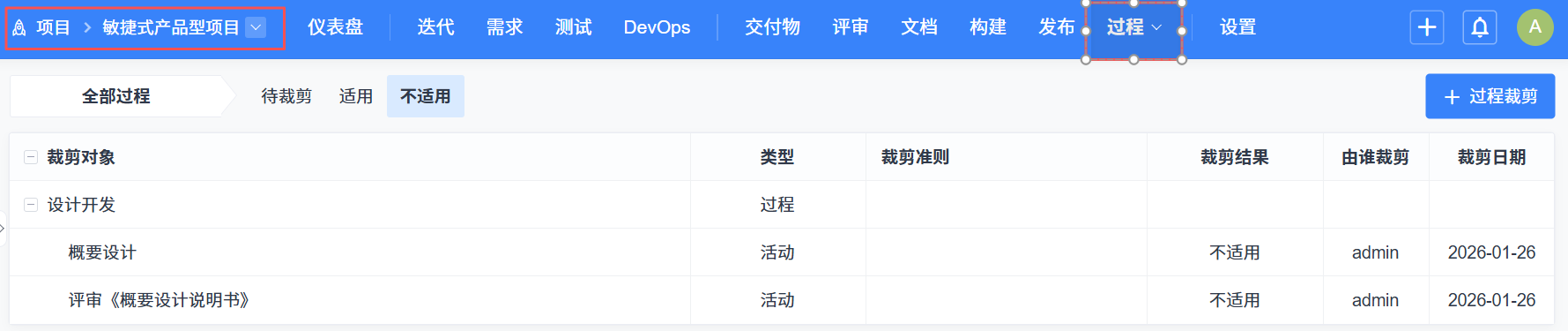Open the 设置 menu item
1568x331 pixels.
coord(1238,27)
